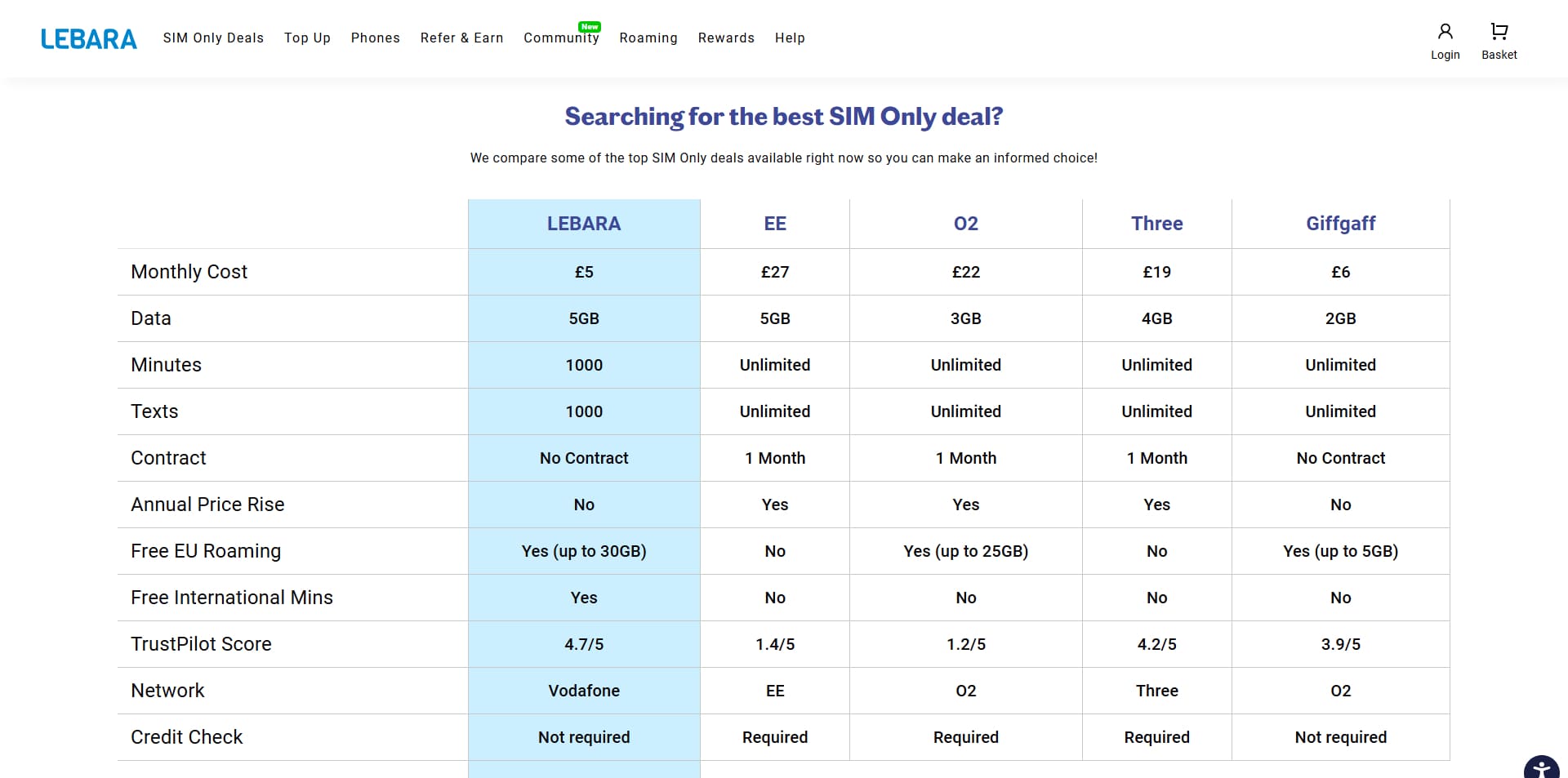Click the Three column header
The height and width of the screenshot is (778, 1568).
(1157, 224)
